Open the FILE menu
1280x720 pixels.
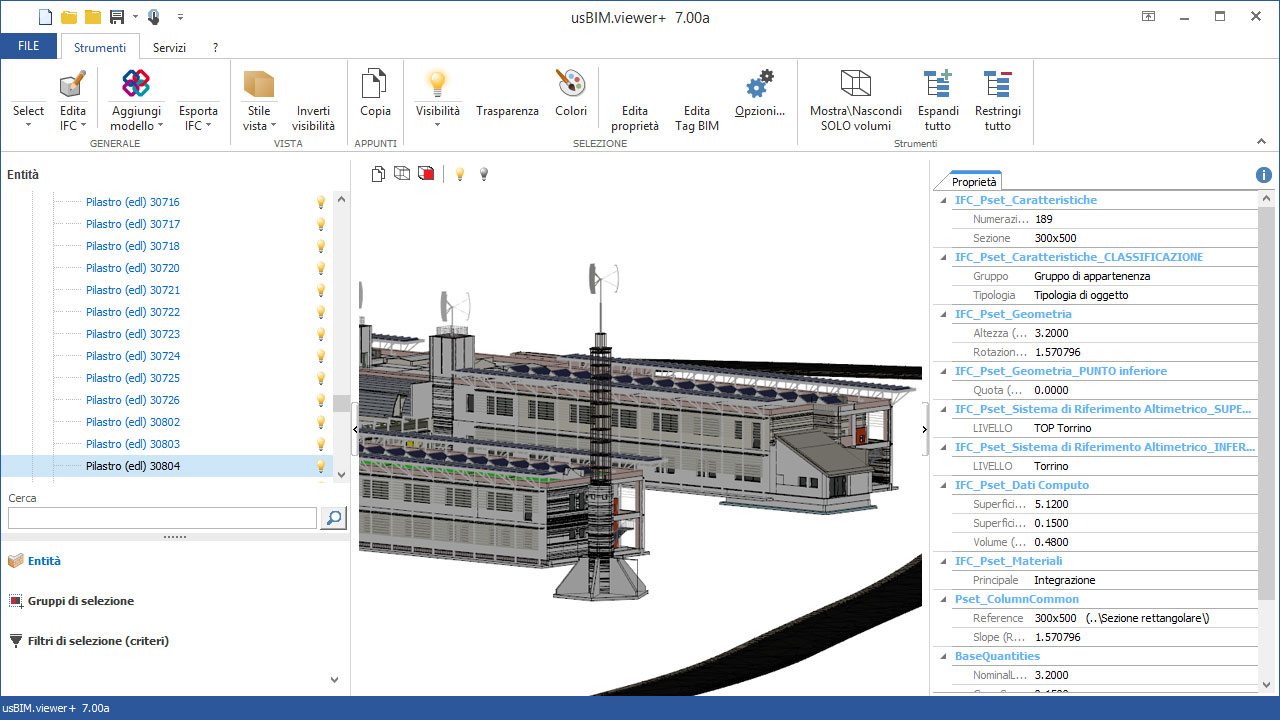pos(28,46)
